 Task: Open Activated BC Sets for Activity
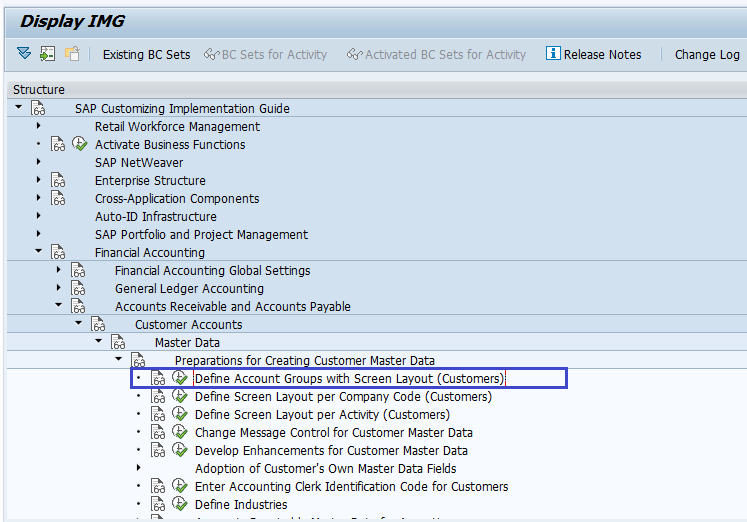436,55
